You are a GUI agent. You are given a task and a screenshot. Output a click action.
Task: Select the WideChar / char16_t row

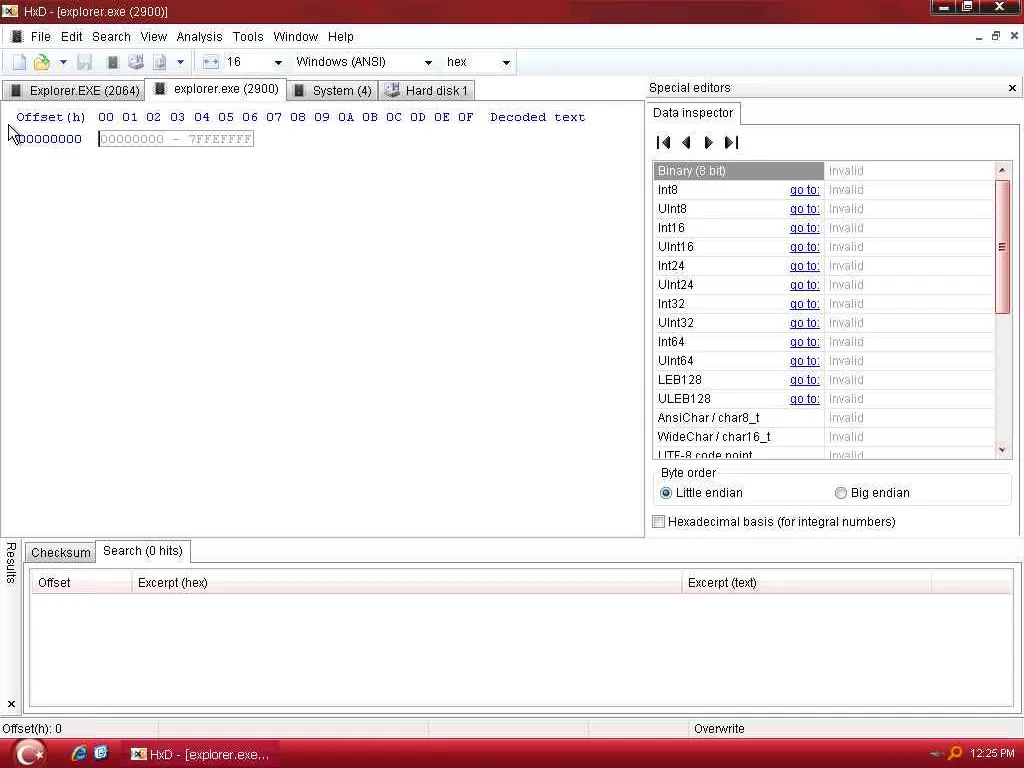[824, 437]
